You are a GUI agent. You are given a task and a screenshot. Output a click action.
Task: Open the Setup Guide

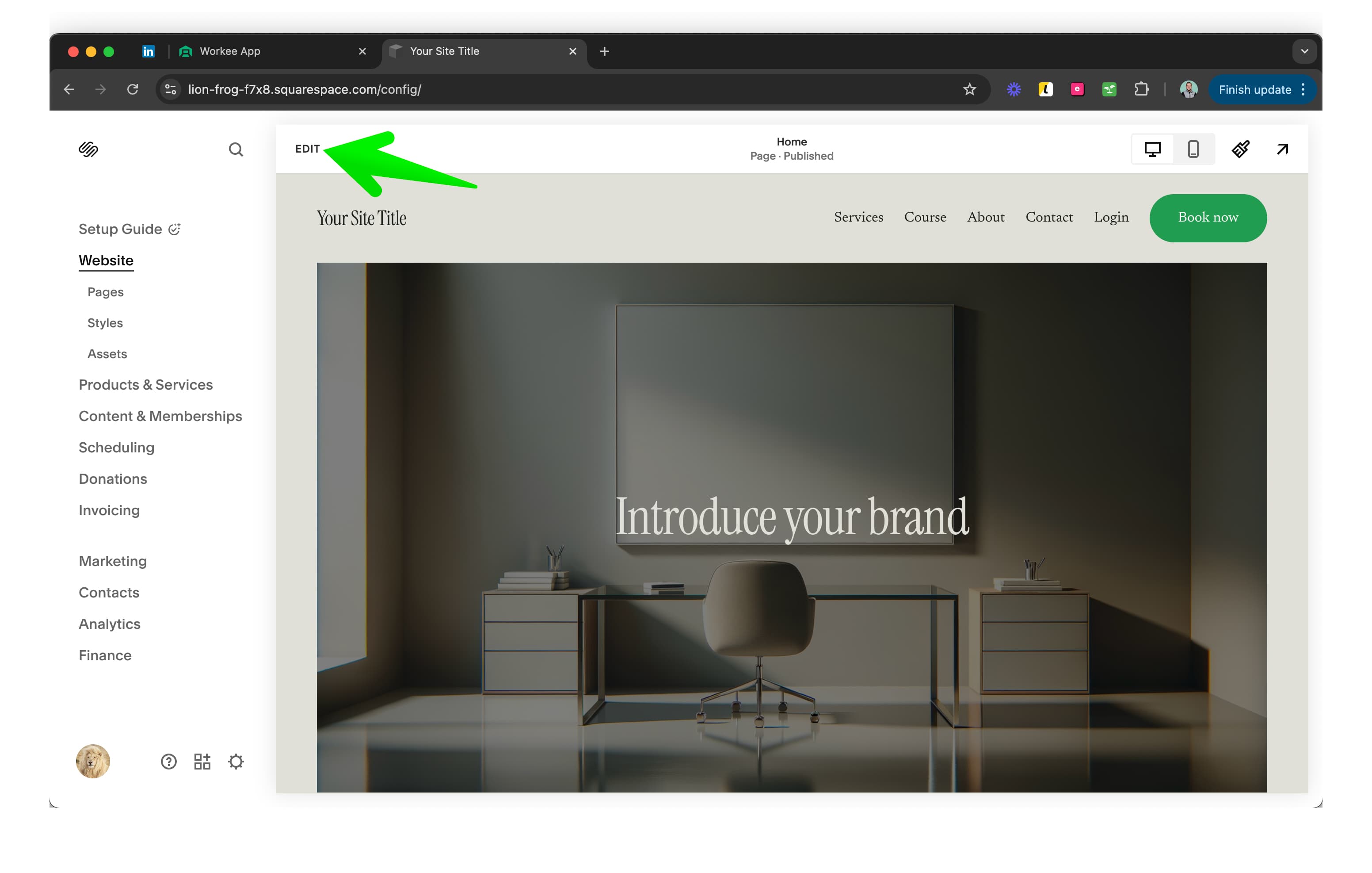[x=130, y=229]
